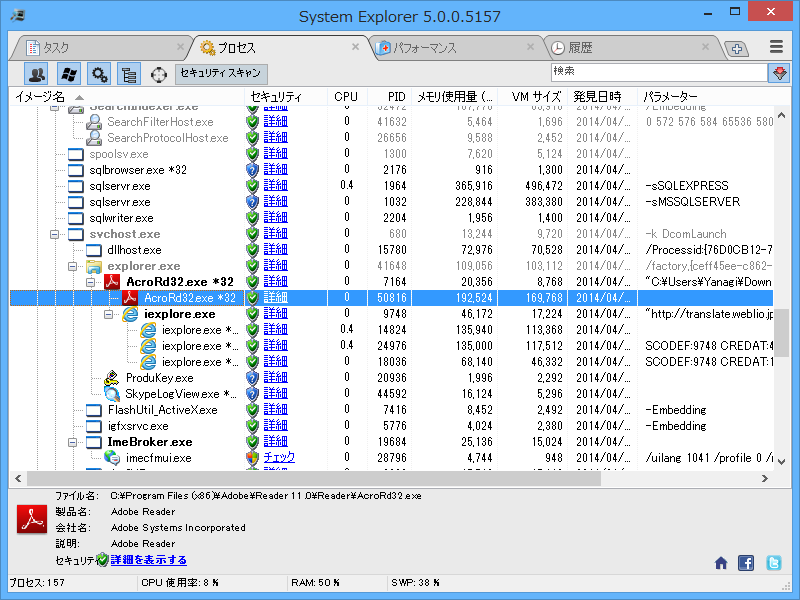
Task: Collapse the explorer.exe process tree node
Action: [73, 266]
